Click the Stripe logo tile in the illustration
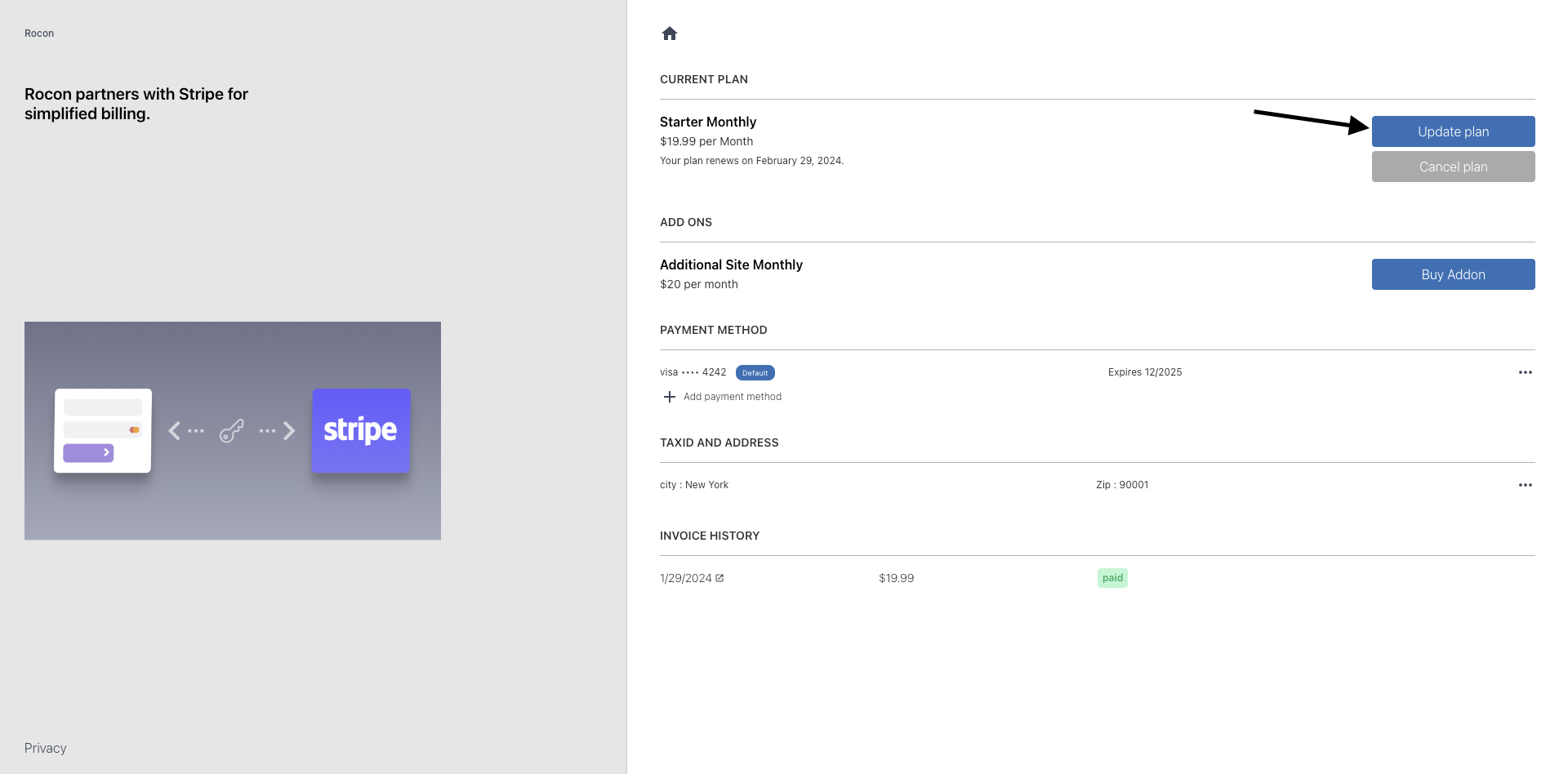The height and width of the screenshot is (774, 1568). tap(361, 430)
